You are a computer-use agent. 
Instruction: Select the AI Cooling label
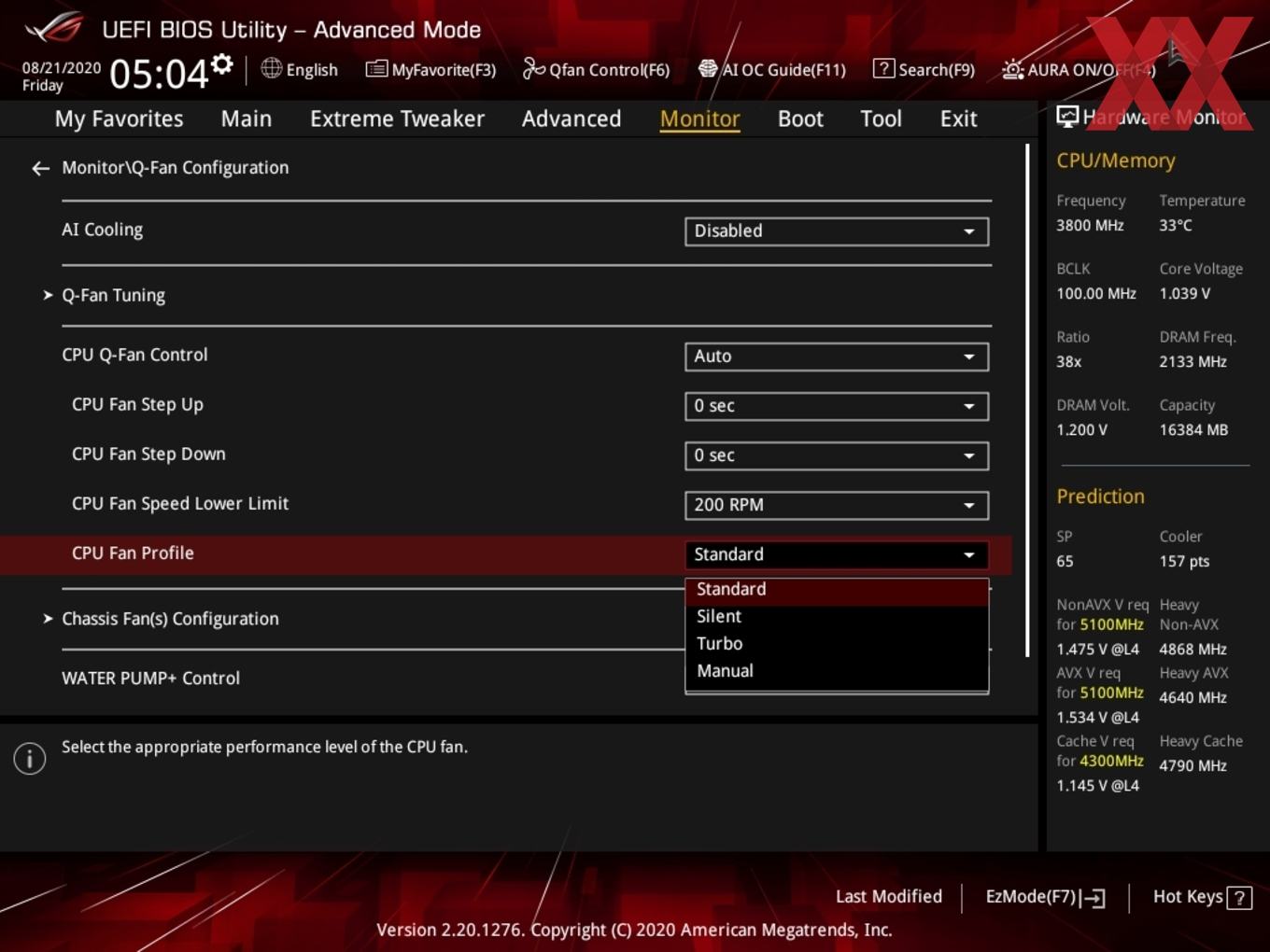(103, 230)
